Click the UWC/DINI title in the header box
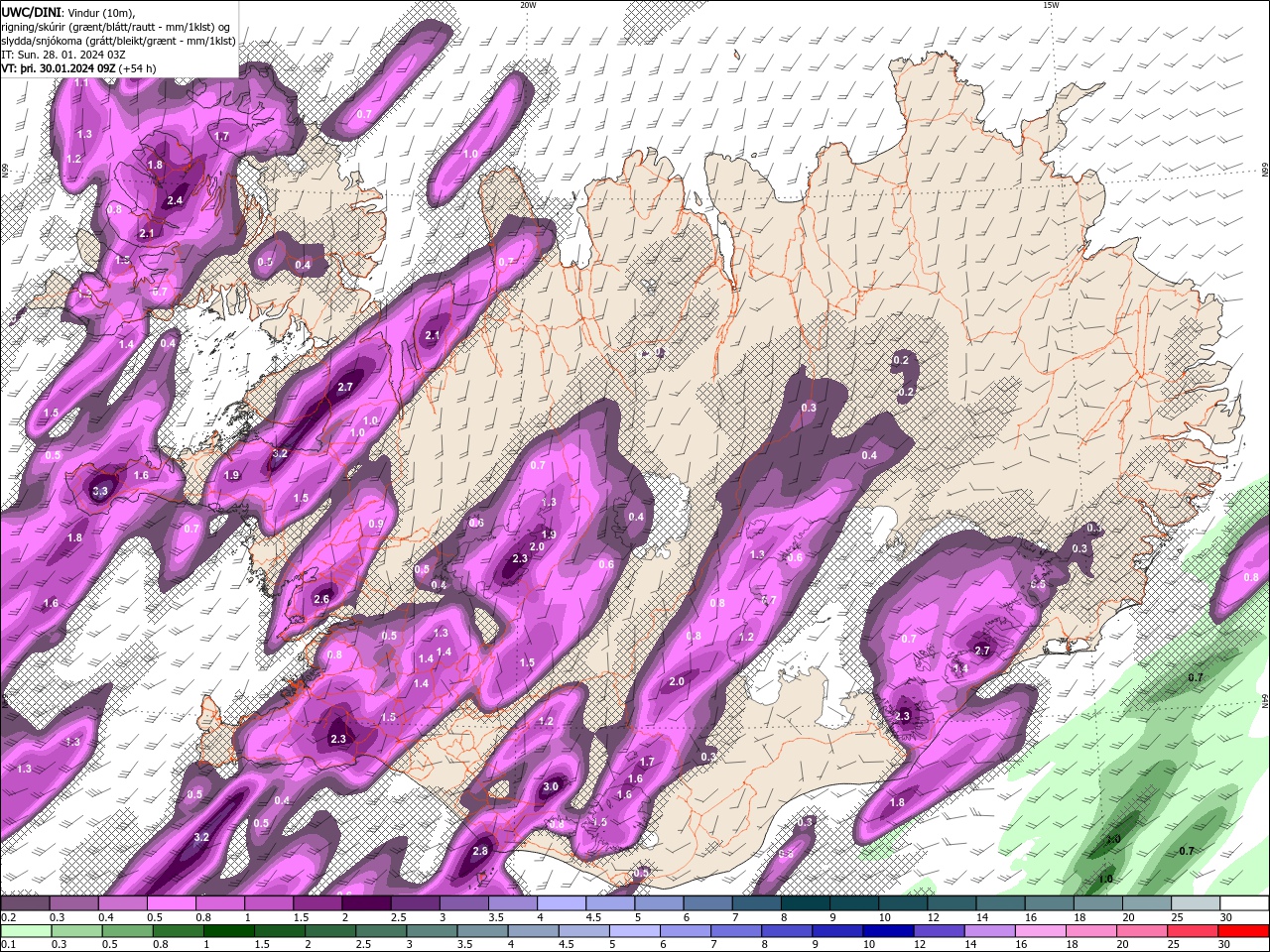 pyautogui.click(x=31, y=12)
